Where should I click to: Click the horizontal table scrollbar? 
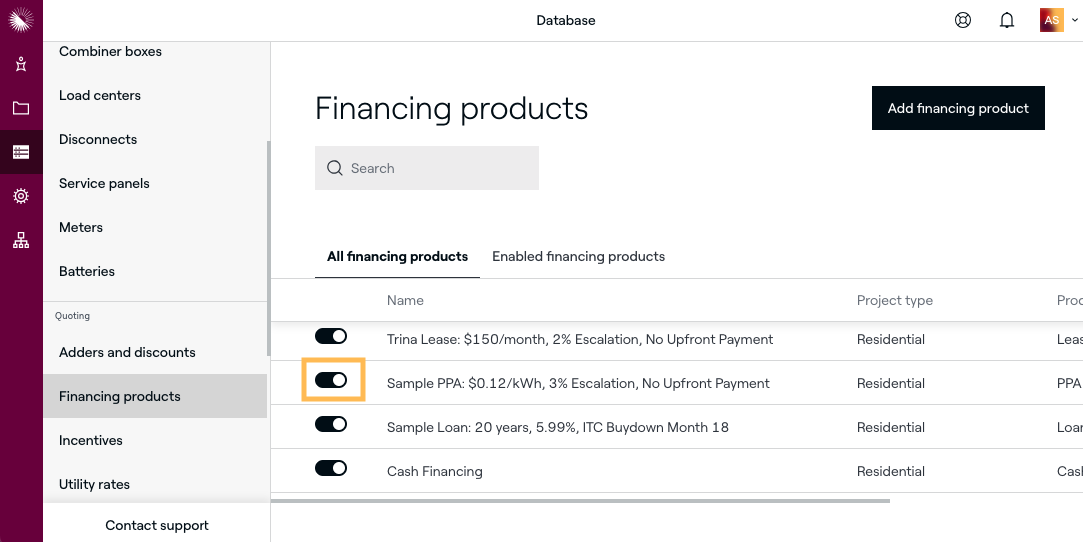[x=580, y=500]
